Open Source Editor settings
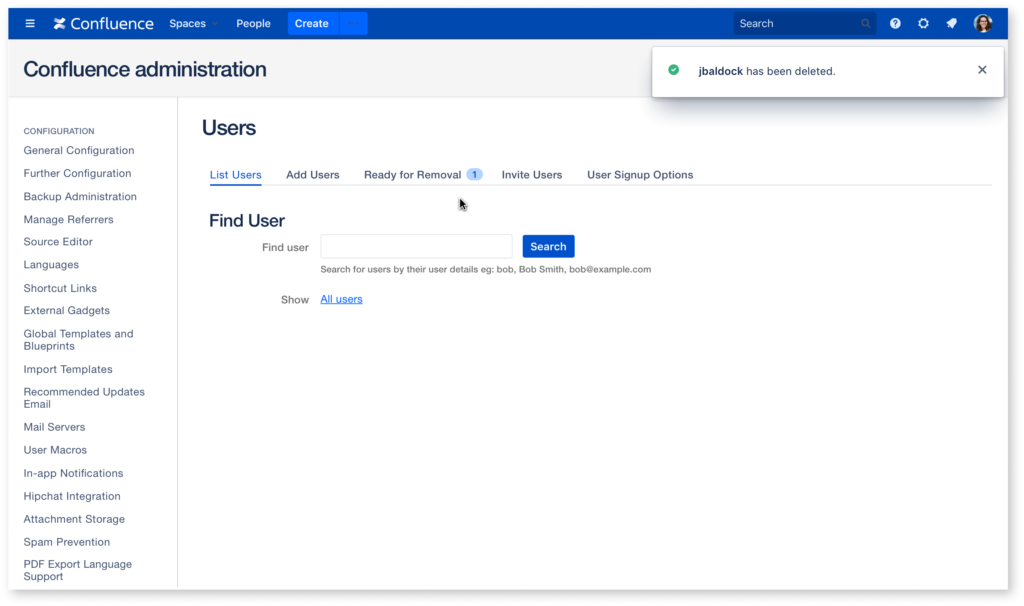 (58, 242)
